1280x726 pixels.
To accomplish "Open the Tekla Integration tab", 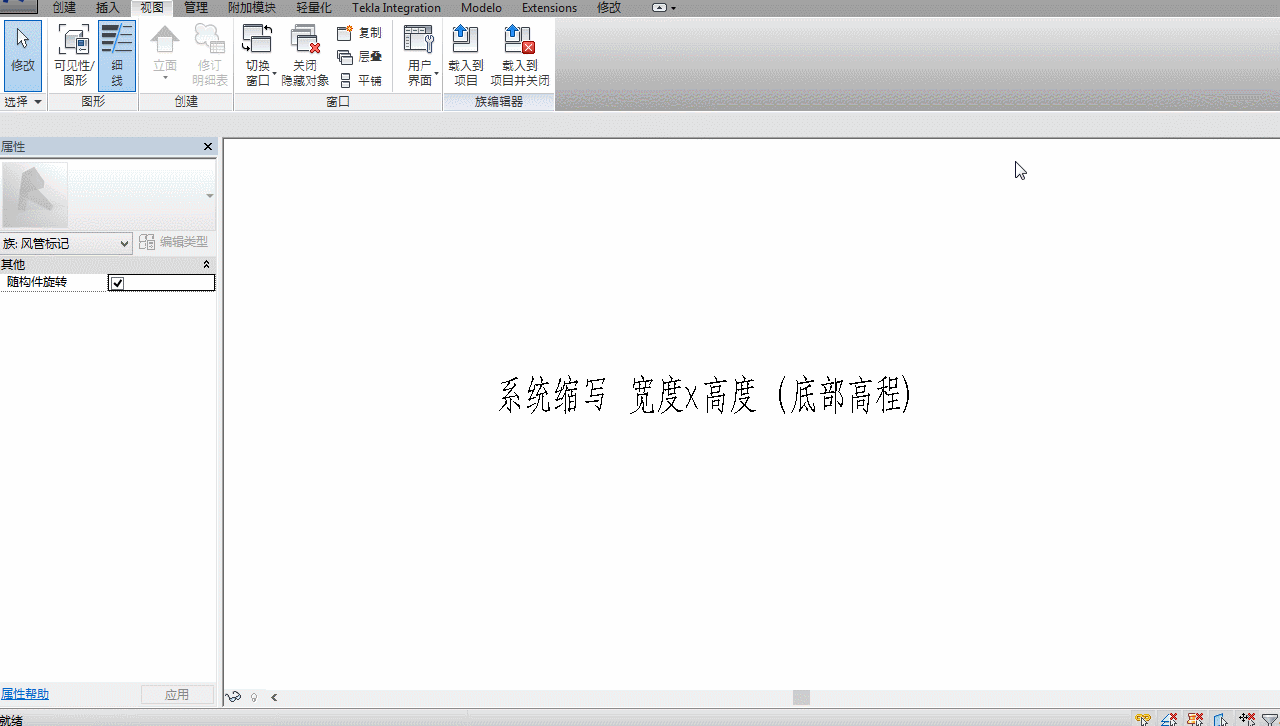I will (x=396, y=8).
